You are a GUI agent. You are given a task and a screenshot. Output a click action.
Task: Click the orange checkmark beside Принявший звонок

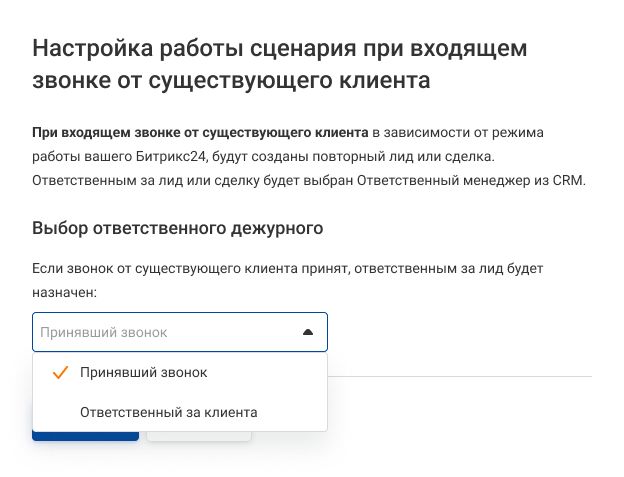pos(58,372)
